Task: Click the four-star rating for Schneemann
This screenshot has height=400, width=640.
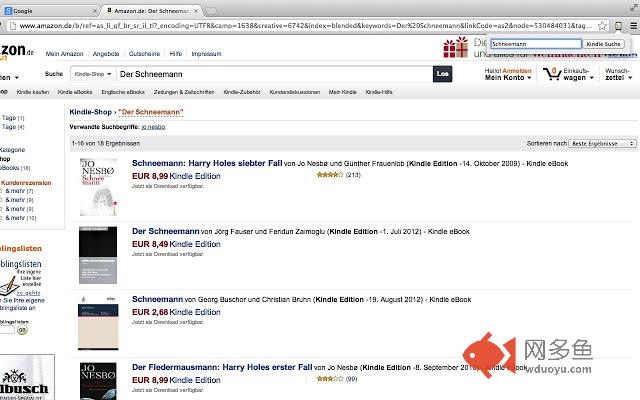Action: coord(330,175)
